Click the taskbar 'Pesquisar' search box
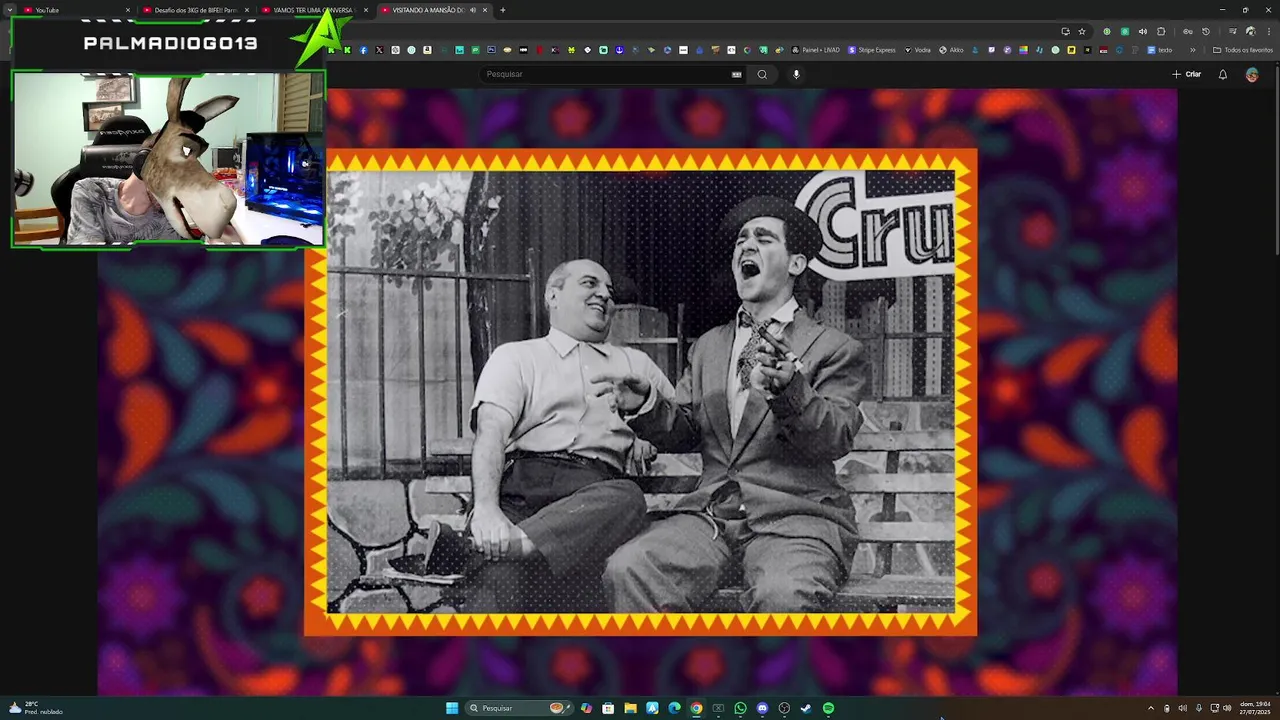Screen dimensions: 1280x720 [520, 708]
